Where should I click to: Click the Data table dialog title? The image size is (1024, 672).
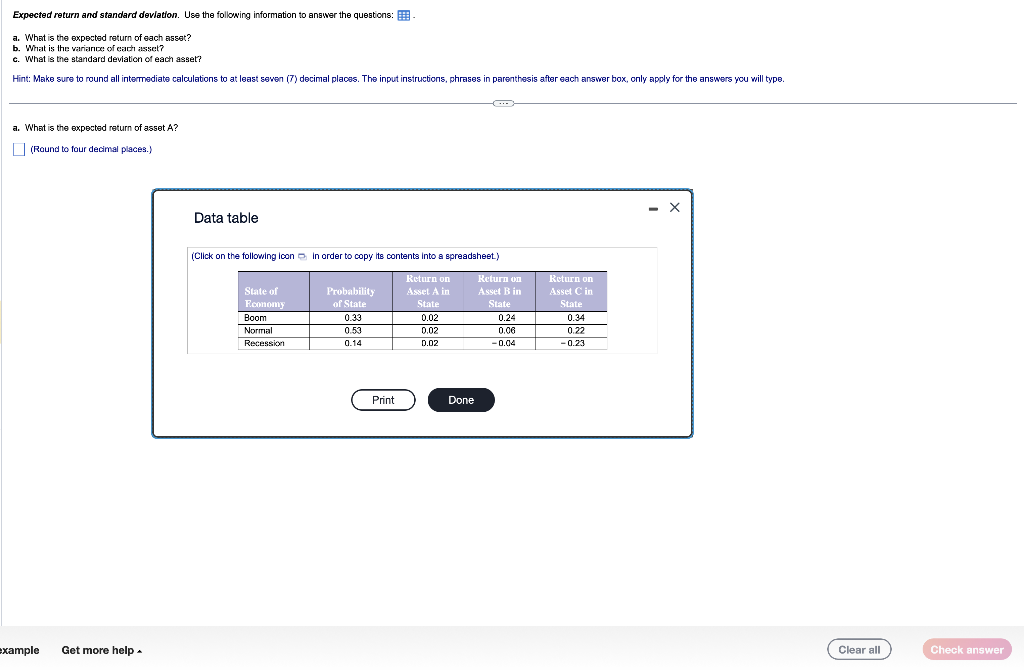[225, 218]
